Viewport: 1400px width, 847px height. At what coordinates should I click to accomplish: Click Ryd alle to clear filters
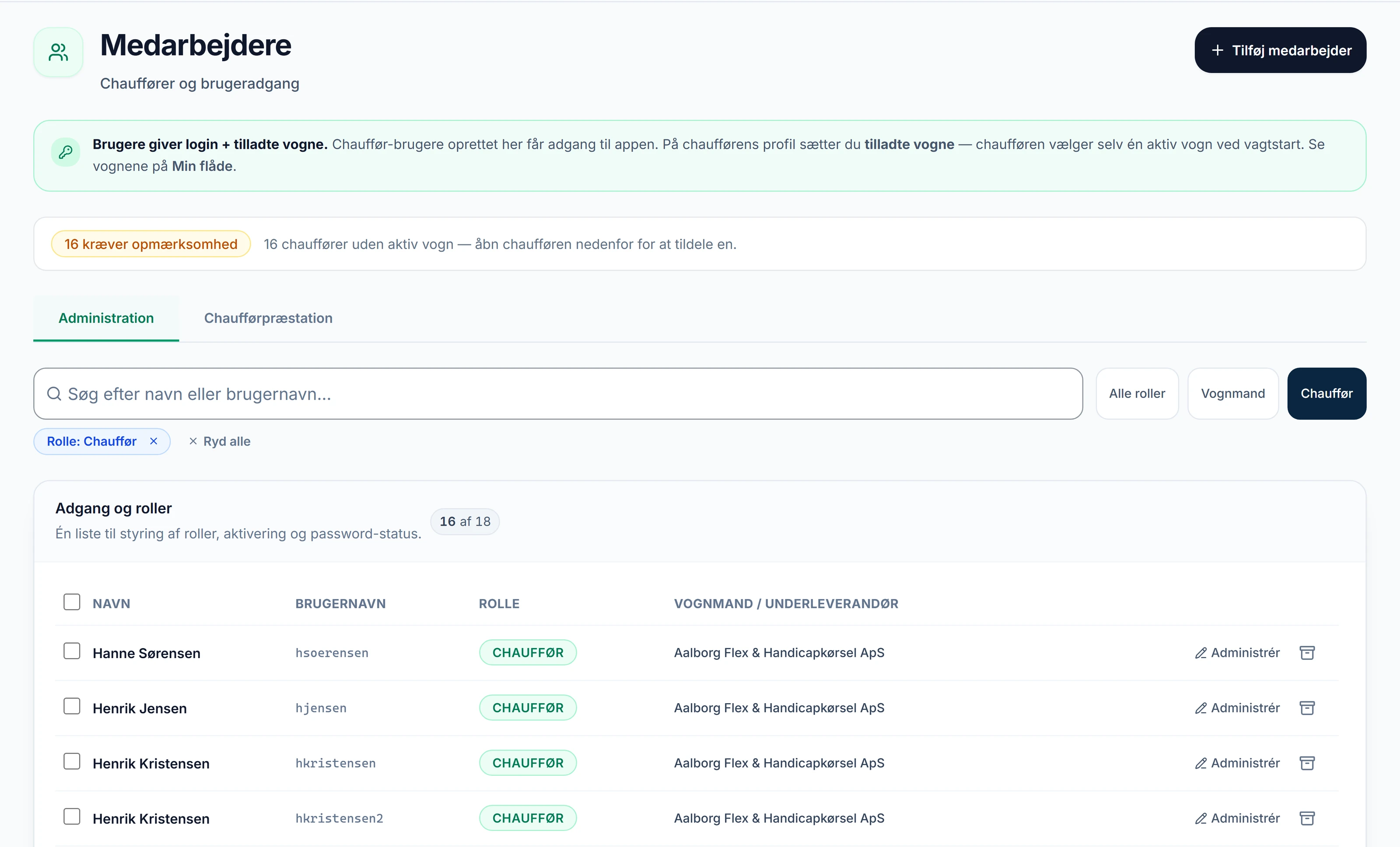coord(220,441)
